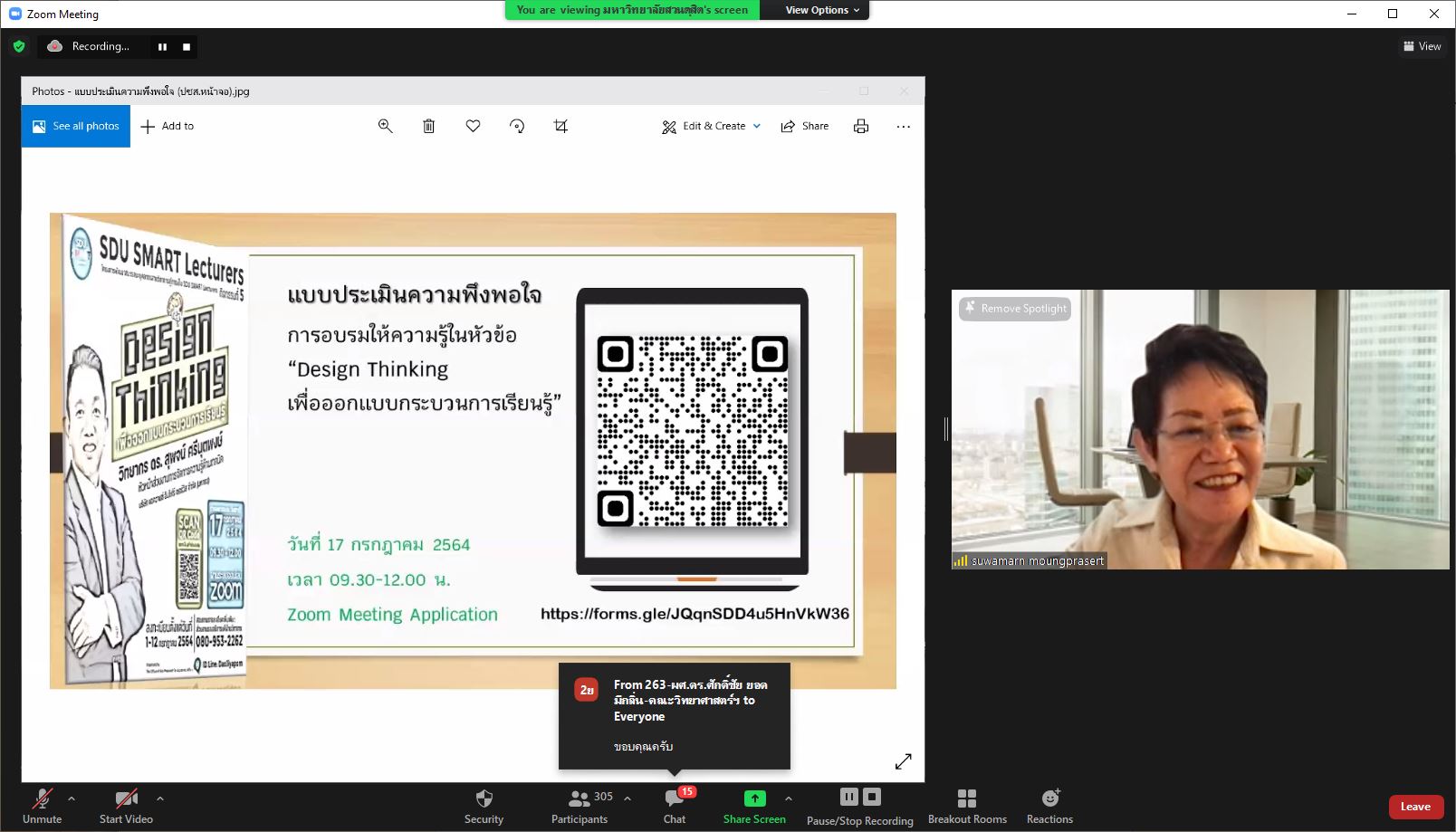Open the Chat panel with 15 unread

pyautogui.click(x=675, y=806)
